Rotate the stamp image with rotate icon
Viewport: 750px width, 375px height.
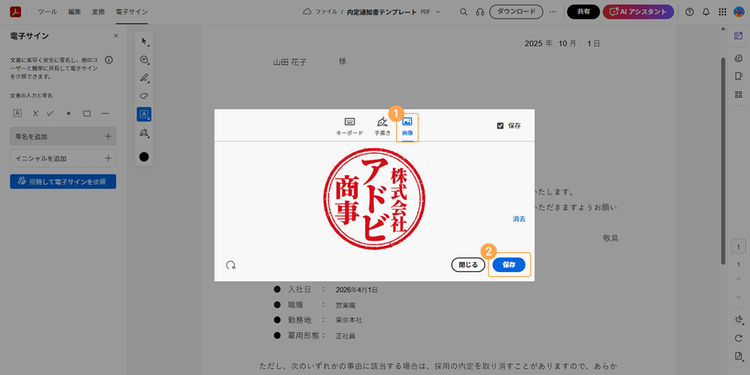coord(231,265)
